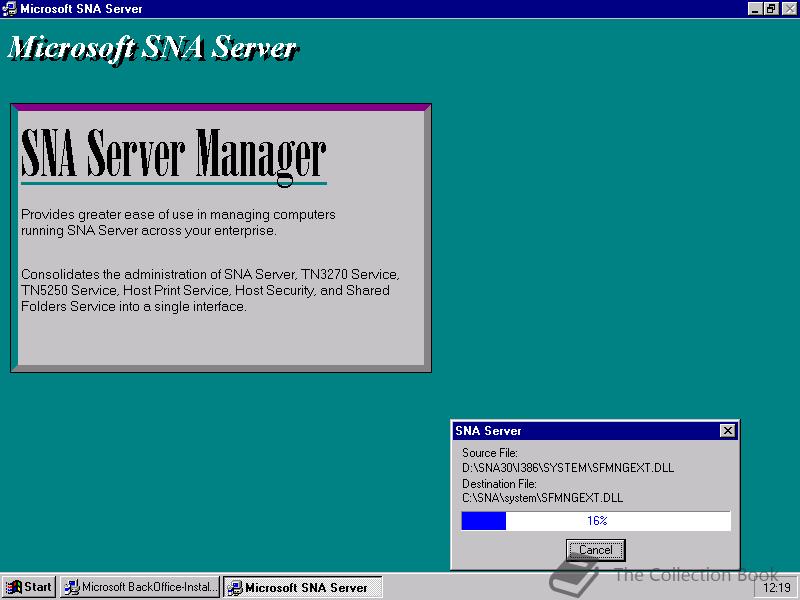Click destination path C:\SNA\system\SFMNGEXT.DLL

pyautogui.click(x=542, y=497)
